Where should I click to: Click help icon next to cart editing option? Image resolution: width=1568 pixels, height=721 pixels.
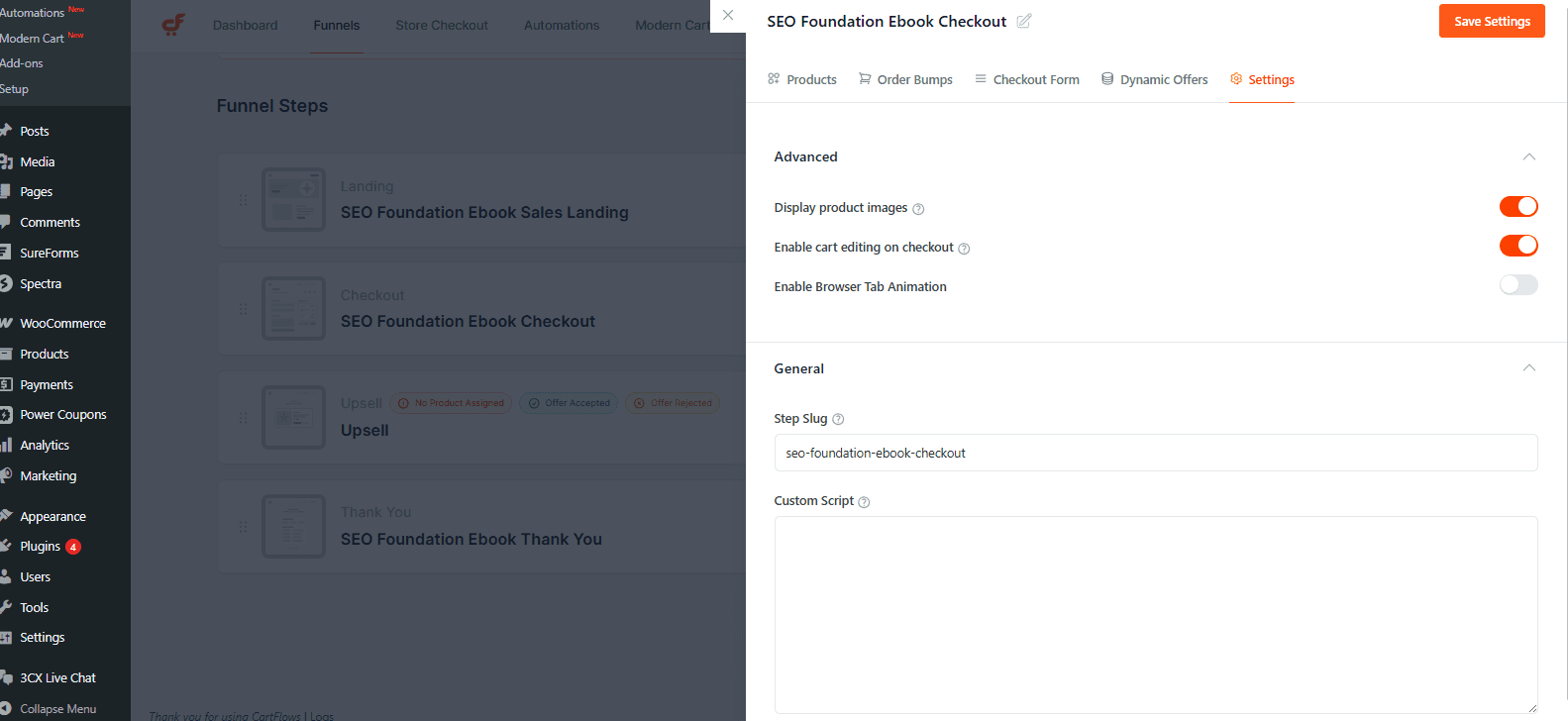coord(964,249)
